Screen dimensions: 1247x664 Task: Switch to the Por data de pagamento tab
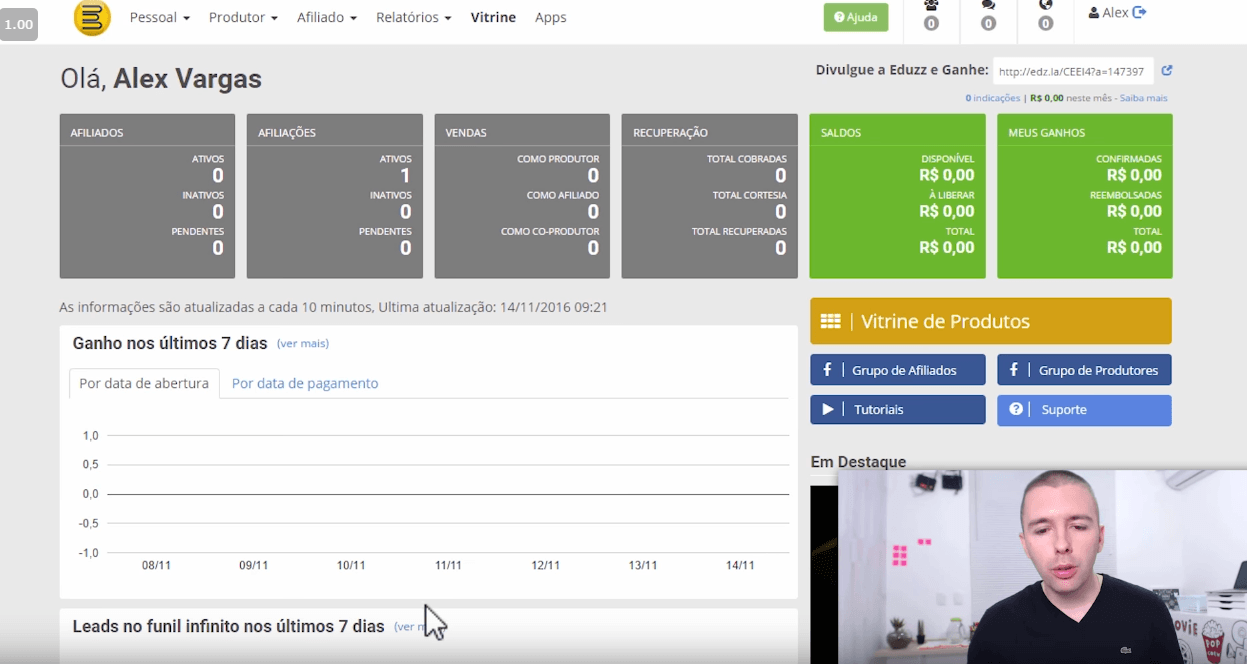coord(305,383)
